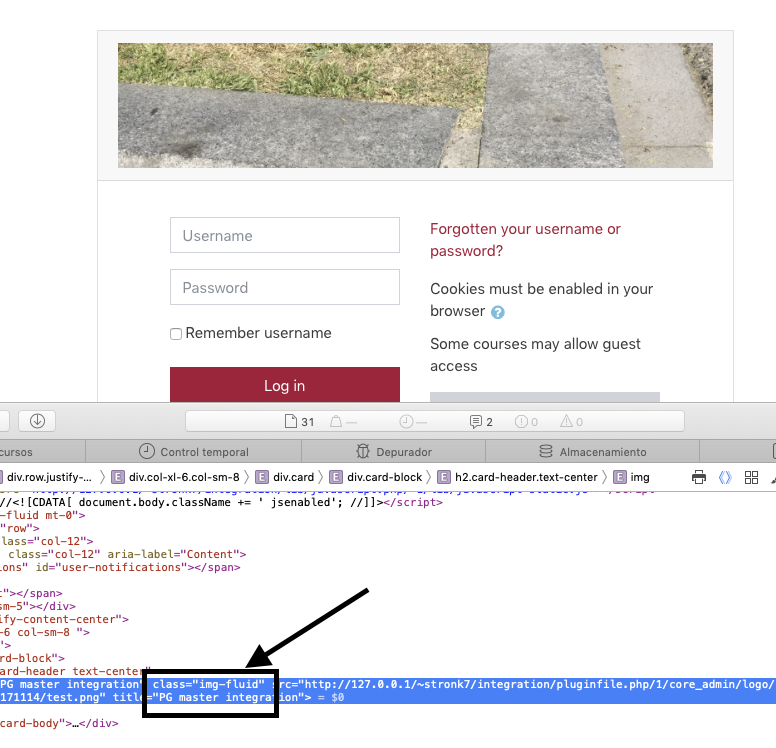This screenshot has width=776, height=748.
Task: Click the 'Some courses may allow guest access' text
Action: click(535, 354)
